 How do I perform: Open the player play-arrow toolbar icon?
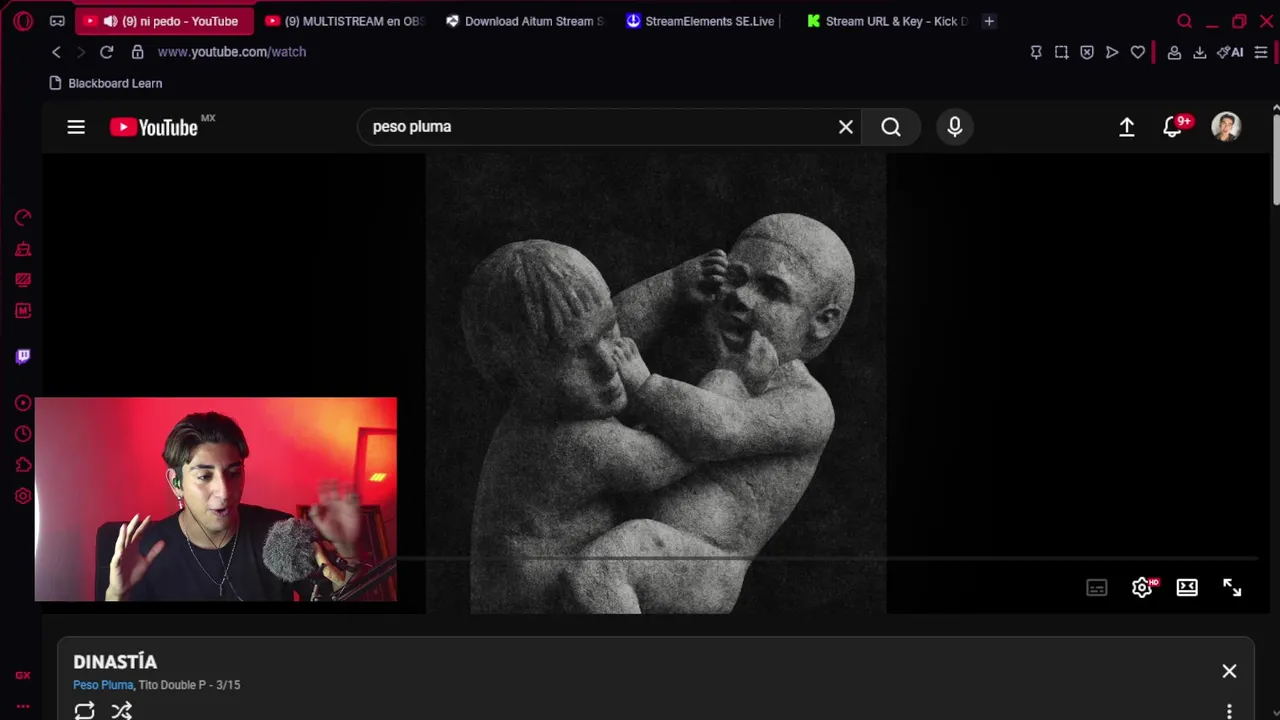(x=1112, y=52)
